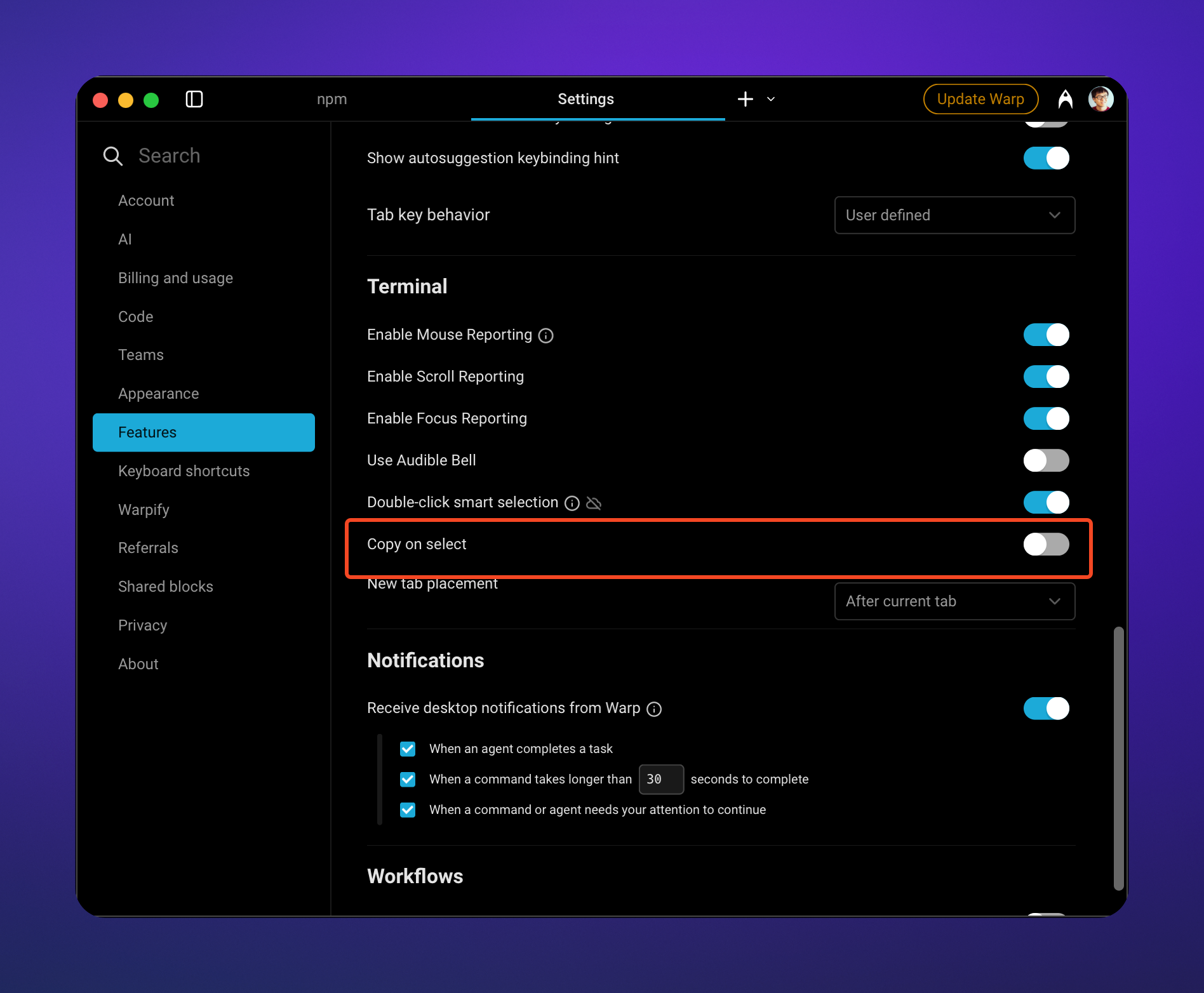Enable Use Audible Bell
Image resolution: width=1204 pixels, height=993 pixels.
point(1047,460)
